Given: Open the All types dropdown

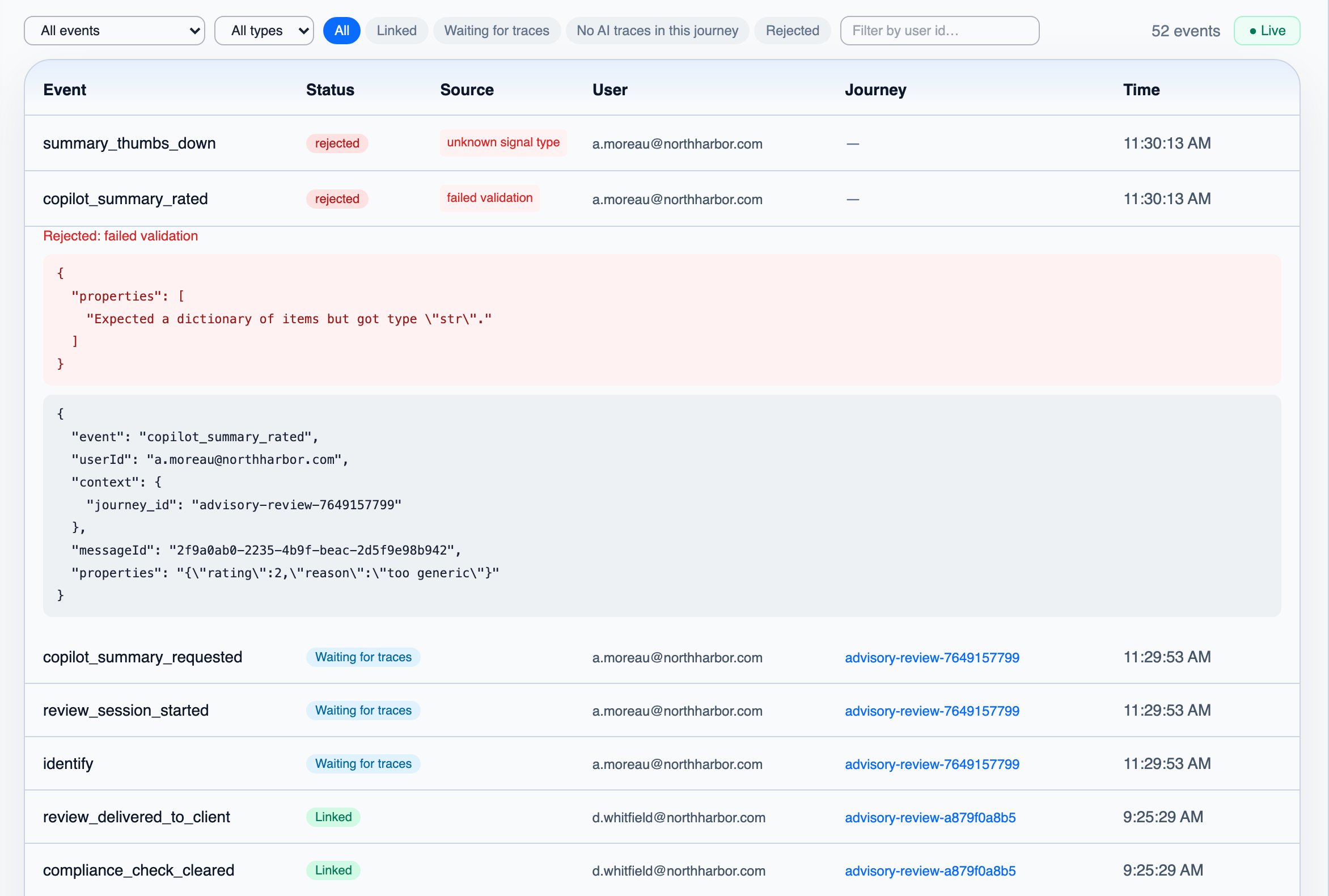Looking at the screenshot, I should [264, 31].
